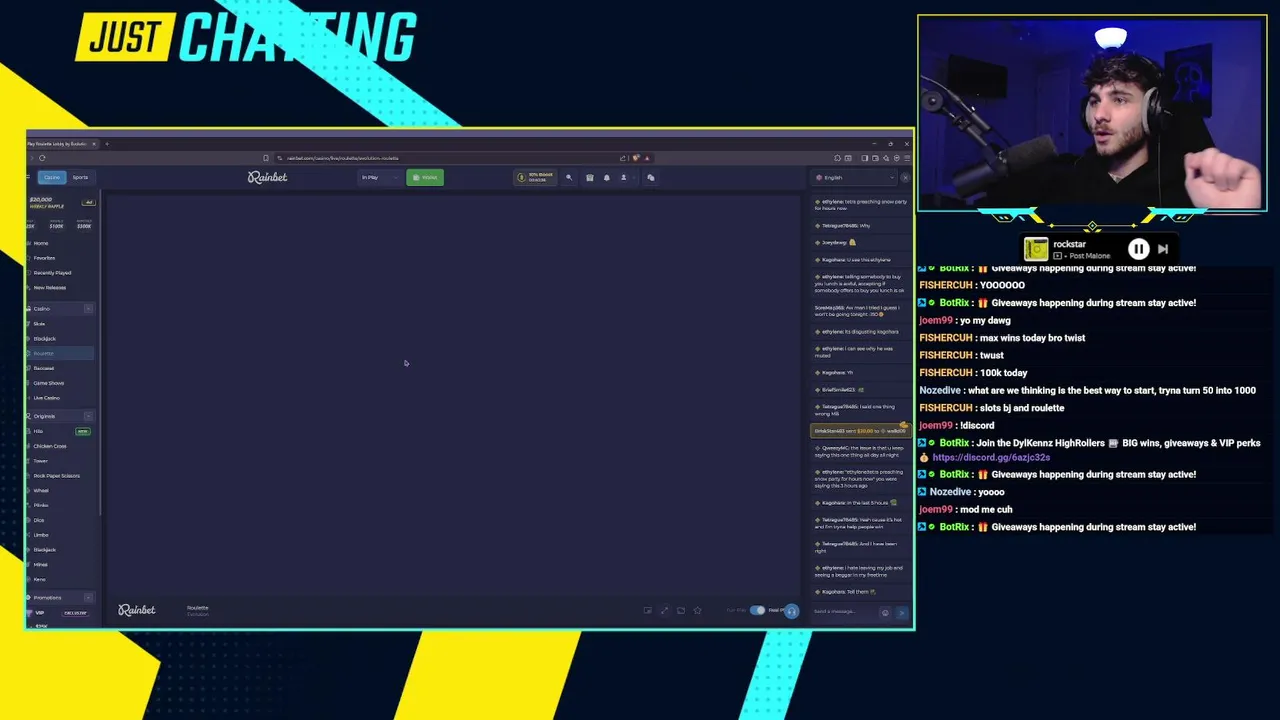The width and height of the screenshot is (1280, 720).
Task: Open the support headset button
Action: pyautogui.click(x=791, y=611)
